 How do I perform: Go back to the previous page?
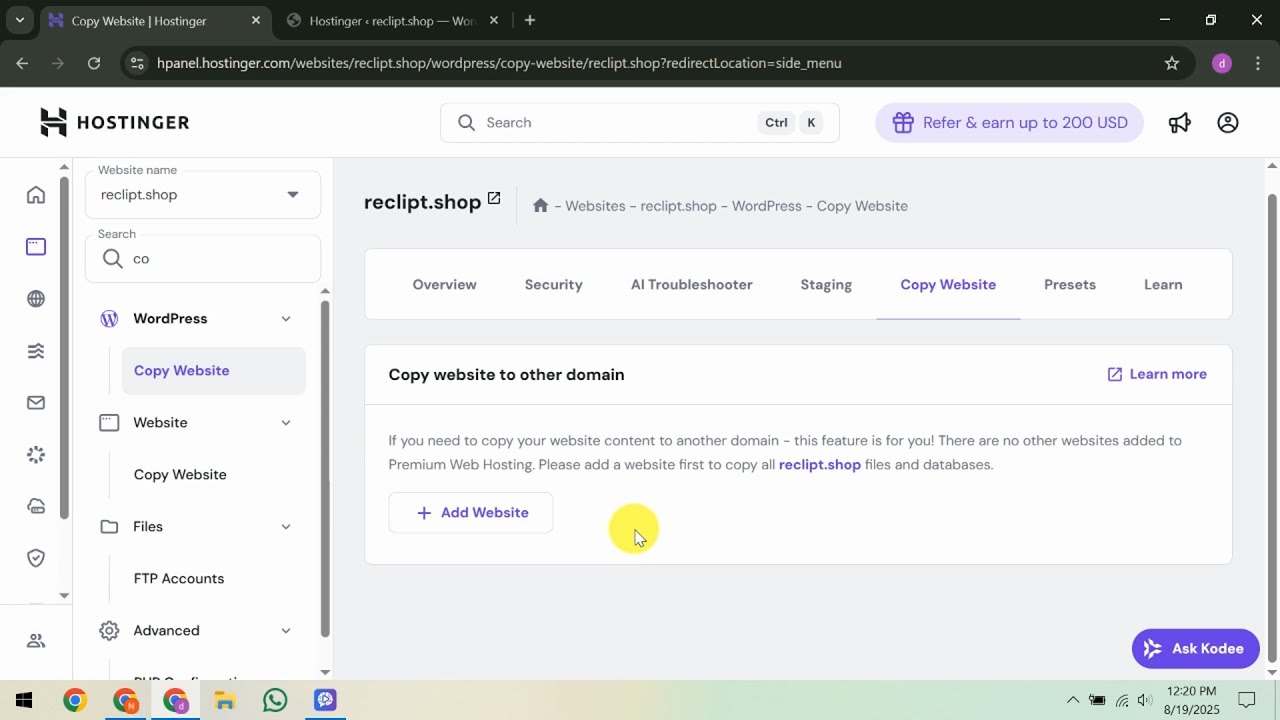click(22, 63)
